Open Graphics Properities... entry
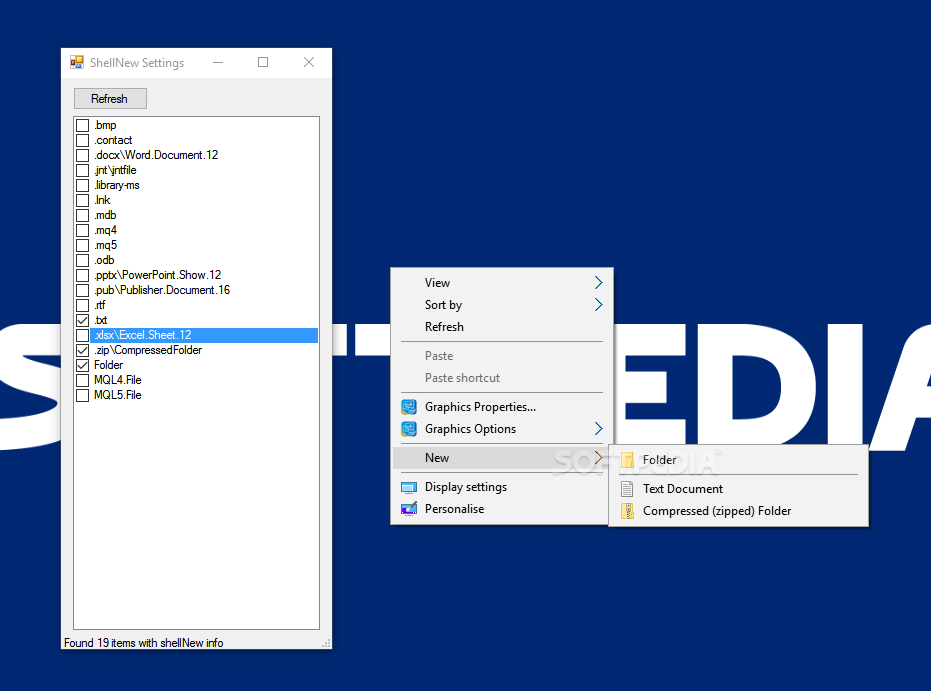The image size is (931, 691). (502, 407)
